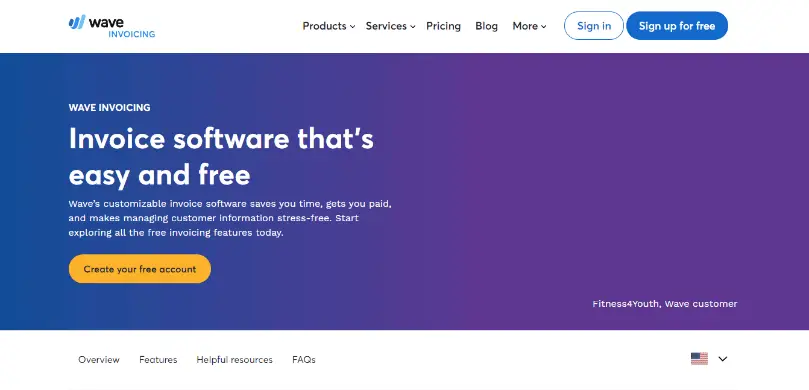Viewport: 809px width, 390px height.
Task: Click the "Invoice software that's easy and free" headline
Action: (x=221, y=157)
